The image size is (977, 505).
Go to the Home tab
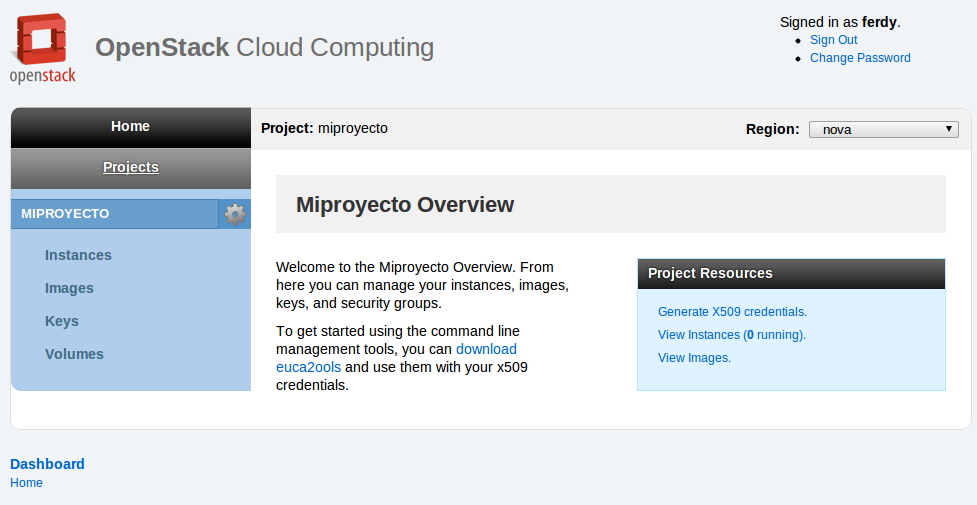tap(131, 127)
